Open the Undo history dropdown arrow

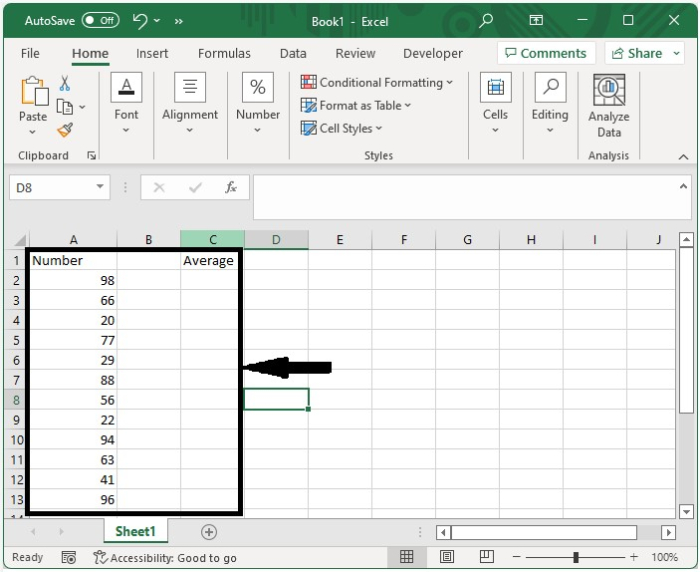(x=157, y=21)
